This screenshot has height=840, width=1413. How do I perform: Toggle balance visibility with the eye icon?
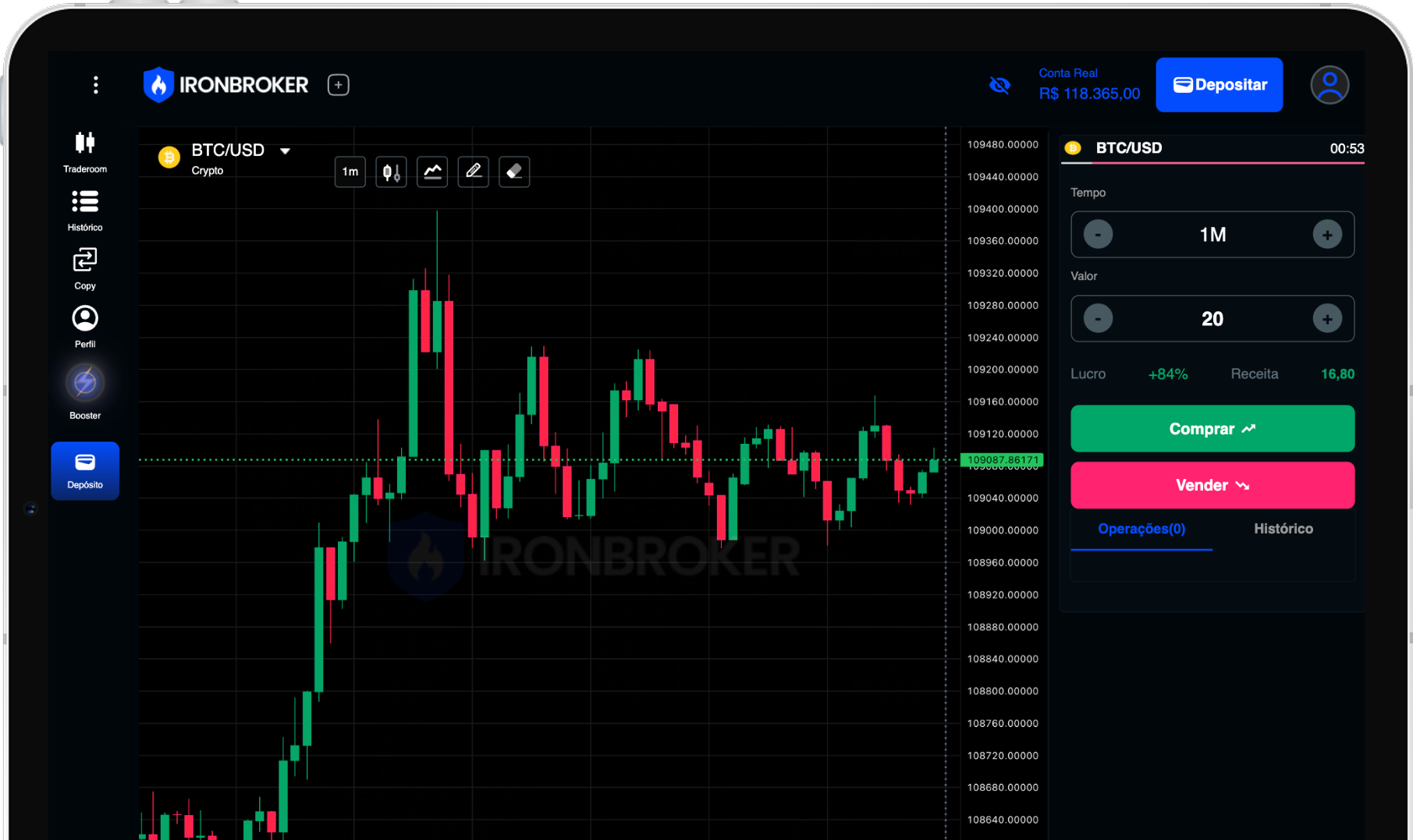coord(999,84)
